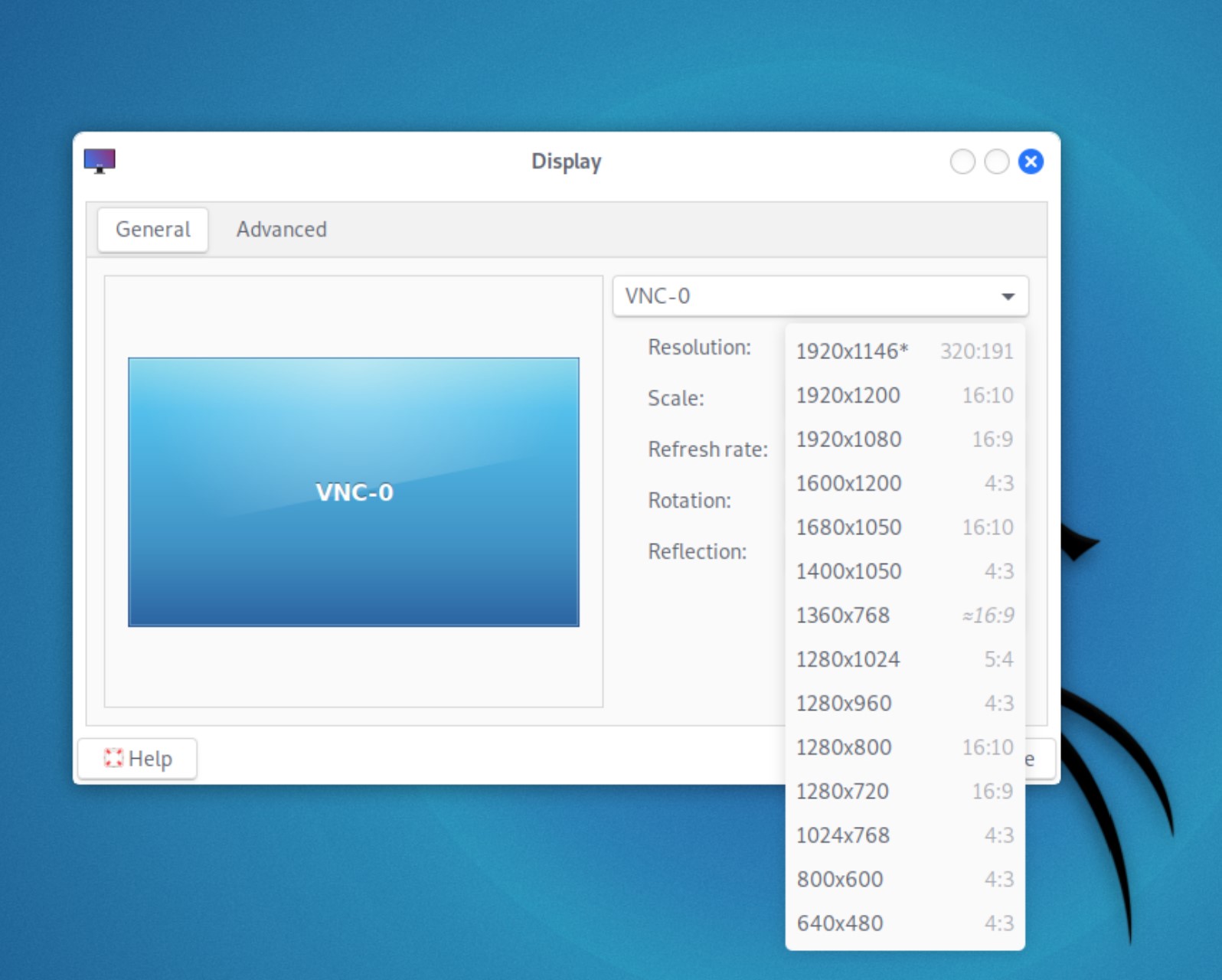Select 1680x1050 from resolution list

point(904,528)
